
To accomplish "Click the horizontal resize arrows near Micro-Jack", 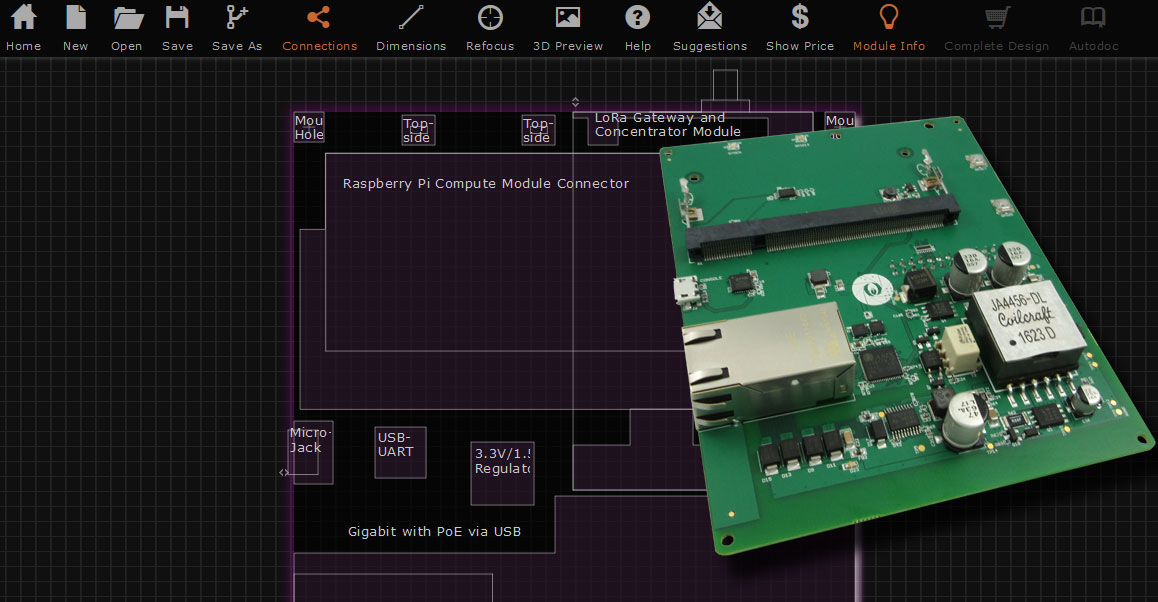I will 283,473.
